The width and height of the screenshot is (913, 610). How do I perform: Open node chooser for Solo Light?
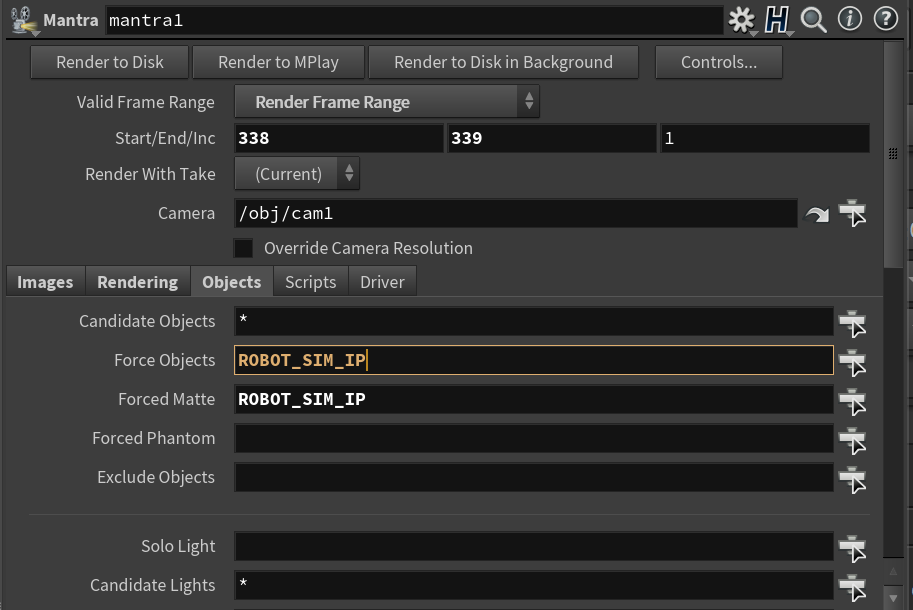[852, 549]
